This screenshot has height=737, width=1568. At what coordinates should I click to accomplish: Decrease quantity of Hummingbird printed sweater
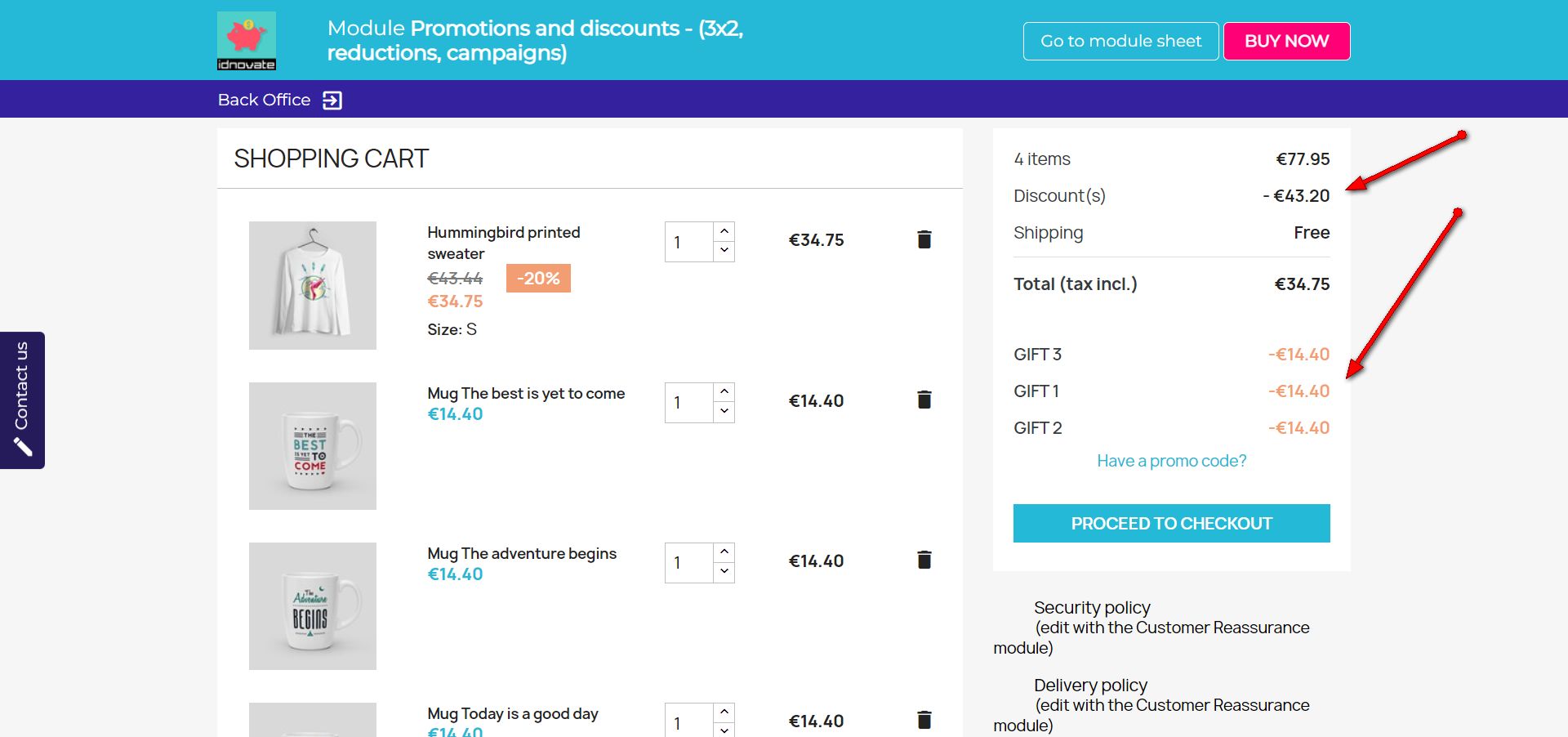coord(724,252)
